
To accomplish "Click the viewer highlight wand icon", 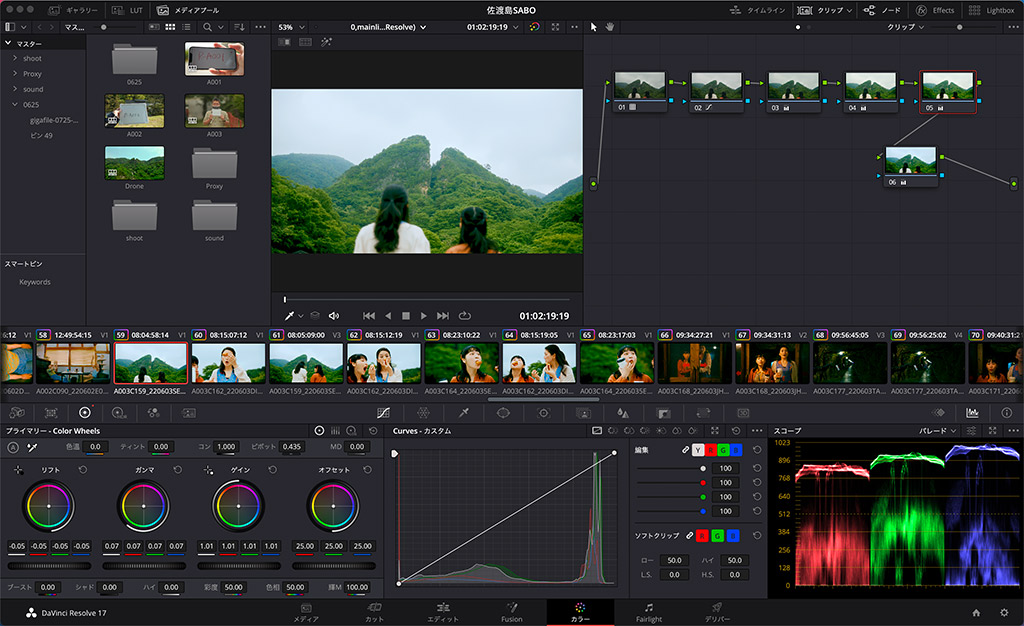I will 326,42.
